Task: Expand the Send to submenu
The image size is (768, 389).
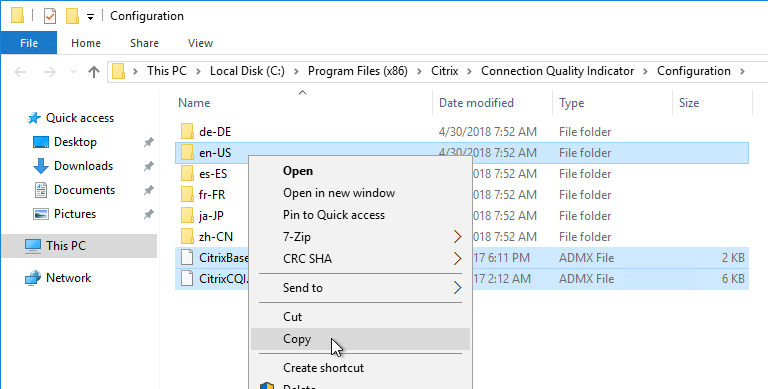Action: coord(360,288)
